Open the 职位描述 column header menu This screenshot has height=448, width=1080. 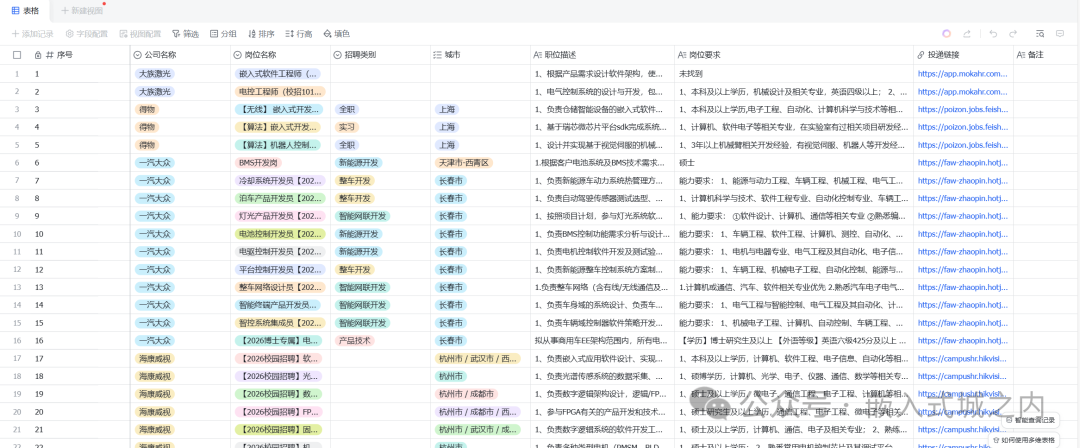602,55
